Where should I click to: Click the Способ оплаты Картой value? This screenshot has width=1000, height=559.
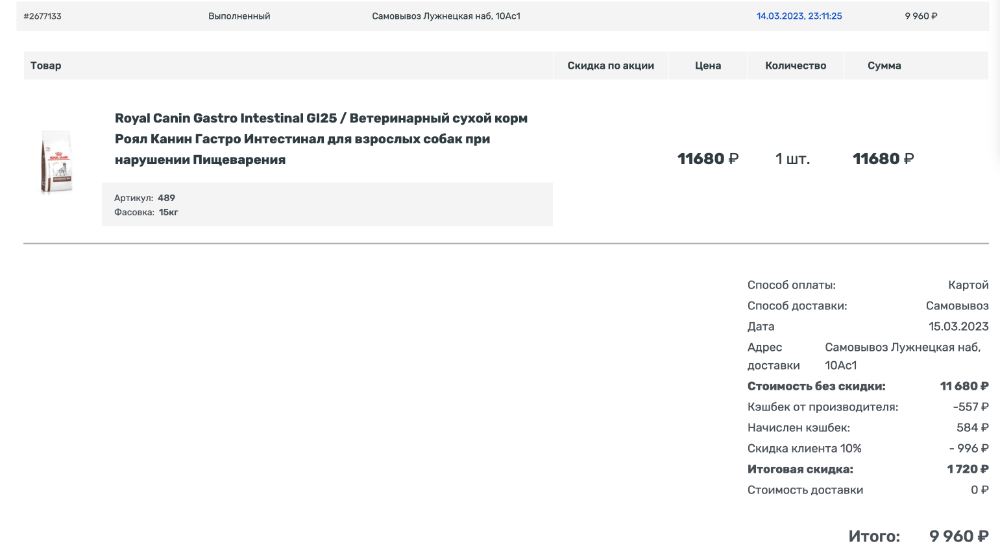coord(968,285)
